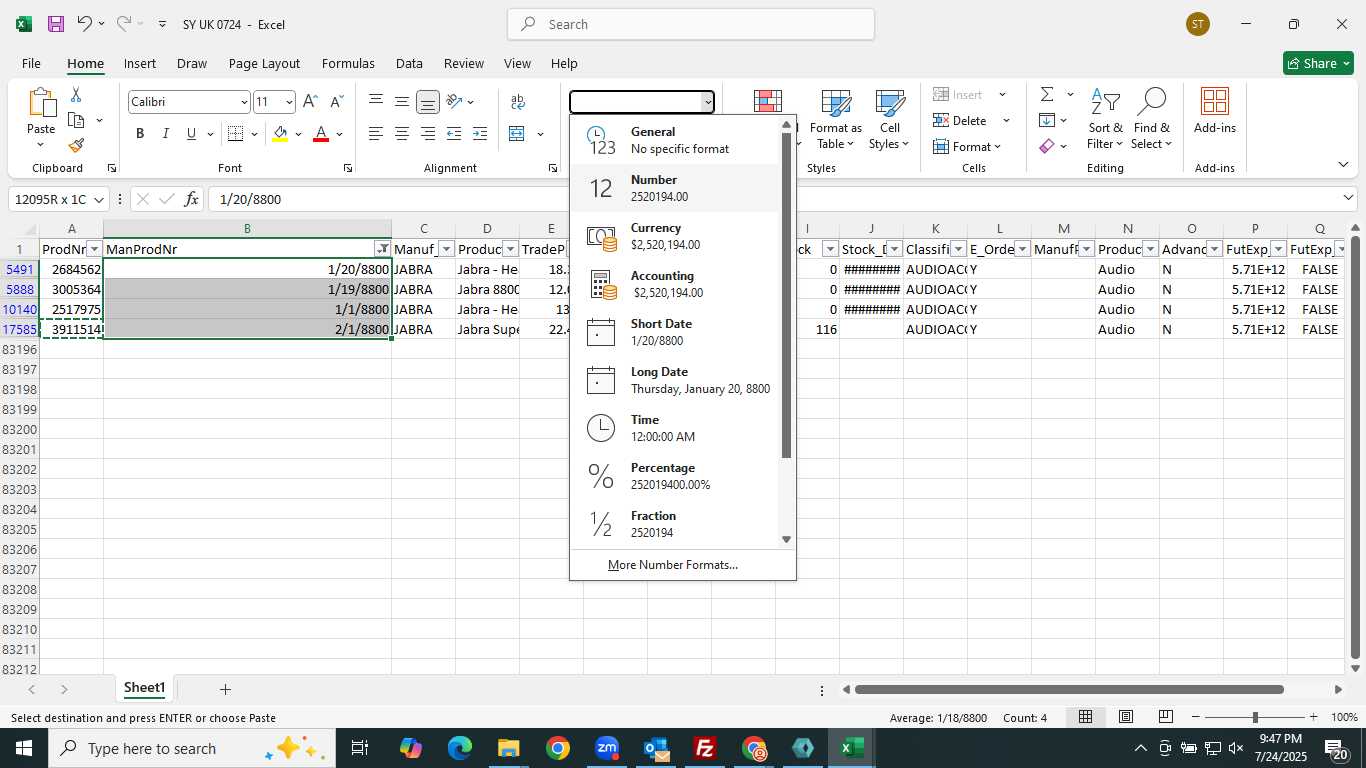This screenshot has width=1366, height=768.
Task: Toggle Bottom Align button
Action: [x=427, y=101]
